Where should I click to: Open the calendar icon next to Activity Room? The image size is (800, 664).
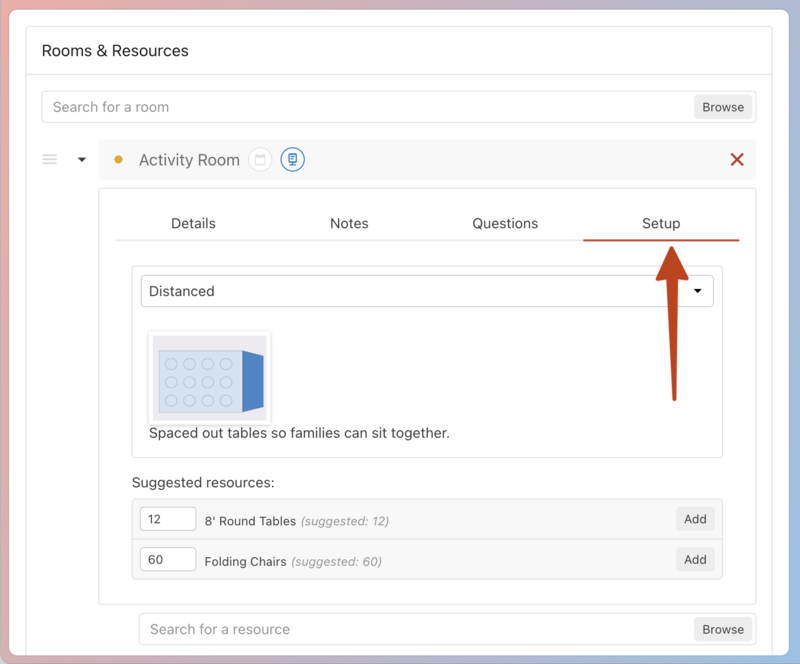tap(260, 160)
